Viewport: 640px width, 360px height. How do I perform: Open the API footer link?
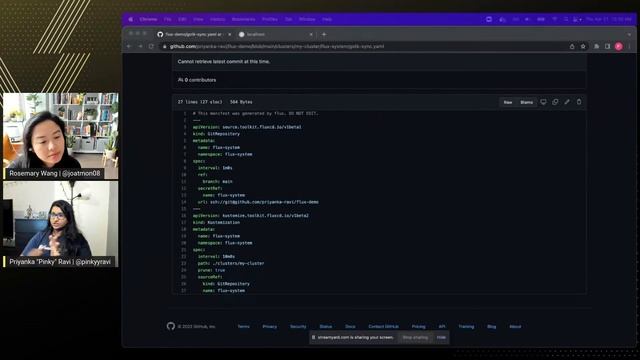point(442,327)
